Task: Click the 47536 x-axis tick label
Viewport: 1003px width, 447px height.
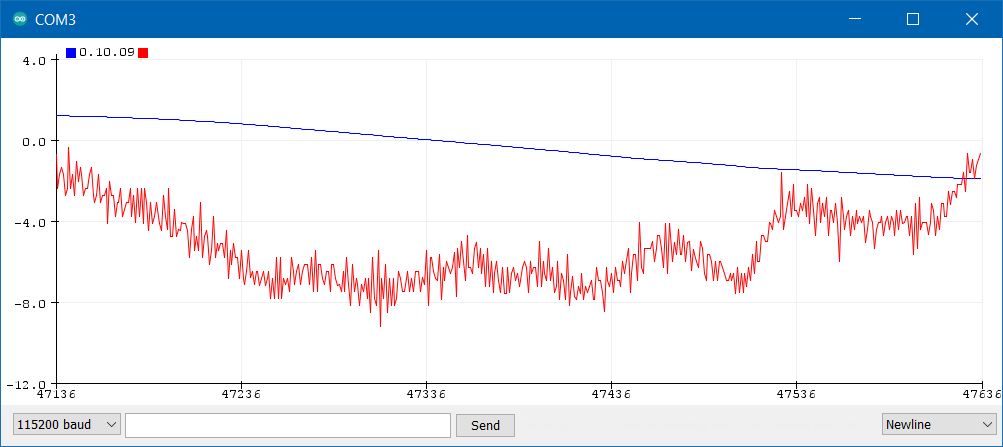Action: [x=797, y=395]
